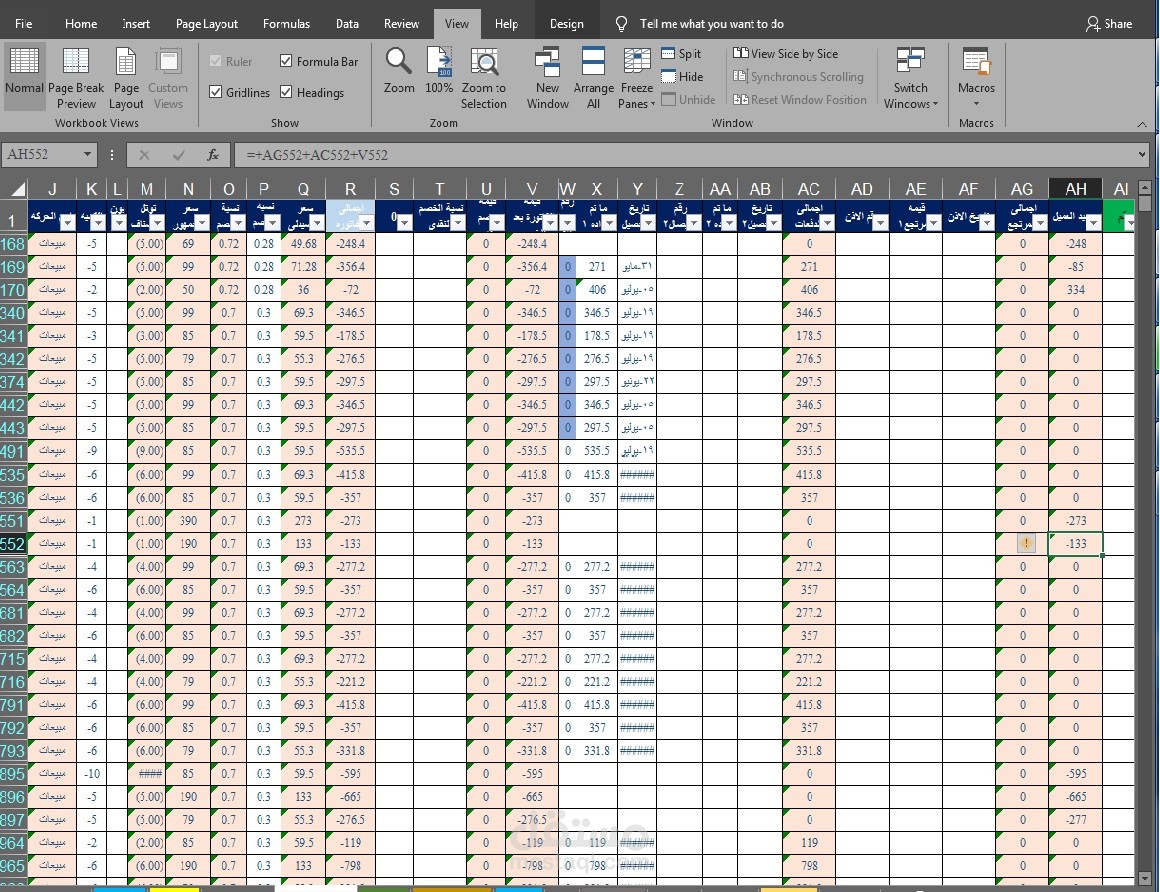
Task: Select cell AH170 with value 334
Action: [x=1076, y=290]
